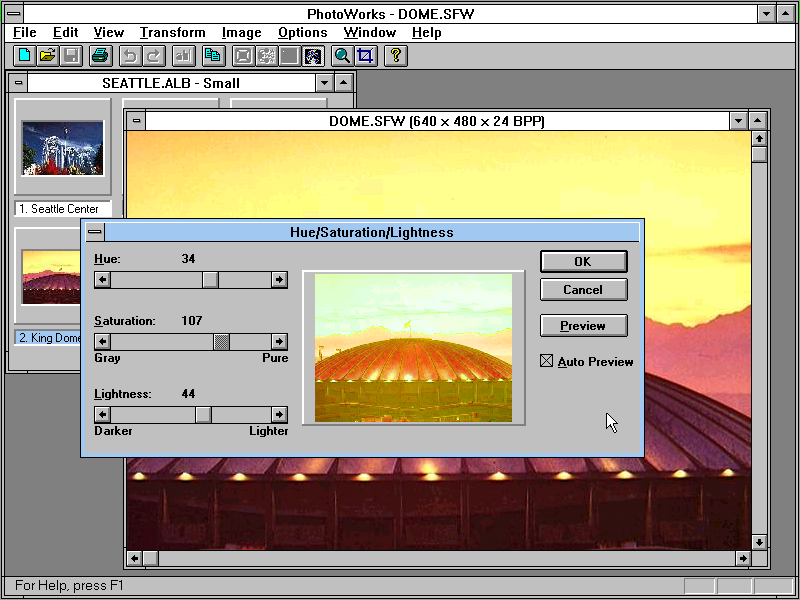The width and height of the screenshot is (800, 600).
Task: Click the Print toolbar icon
Action: pyautogui.click(x=101, y=56)
